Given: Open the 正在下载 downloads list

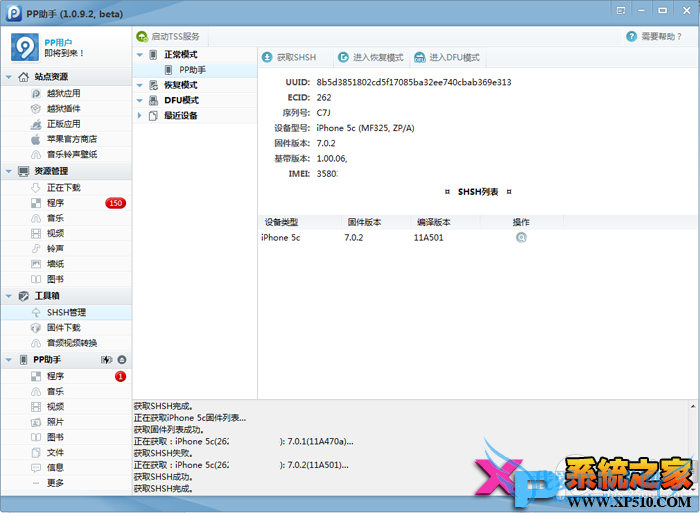Looking at the screenshot, I should pos(63,187).
